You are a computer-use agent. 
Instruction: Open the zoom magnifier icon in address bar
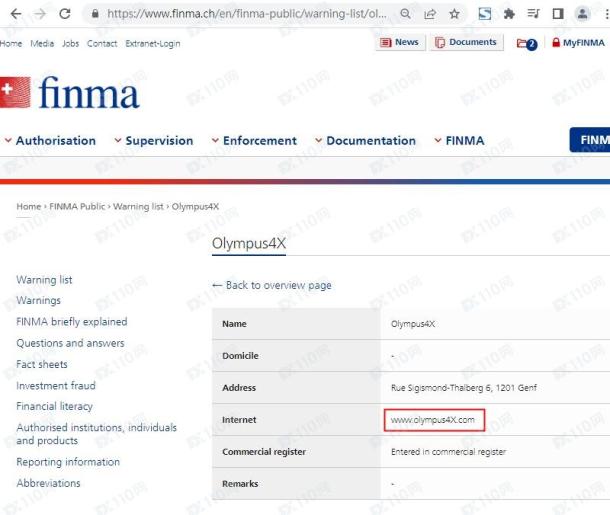click(405, 14)
